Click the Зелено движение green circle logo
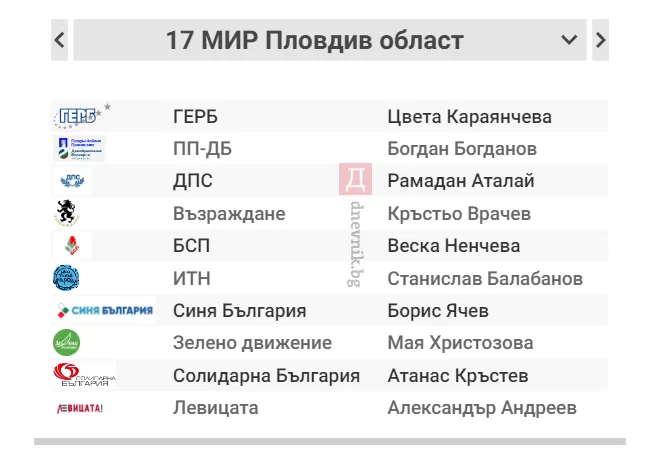Viewport: 668px width, 474px height. [x=66, y=342]
